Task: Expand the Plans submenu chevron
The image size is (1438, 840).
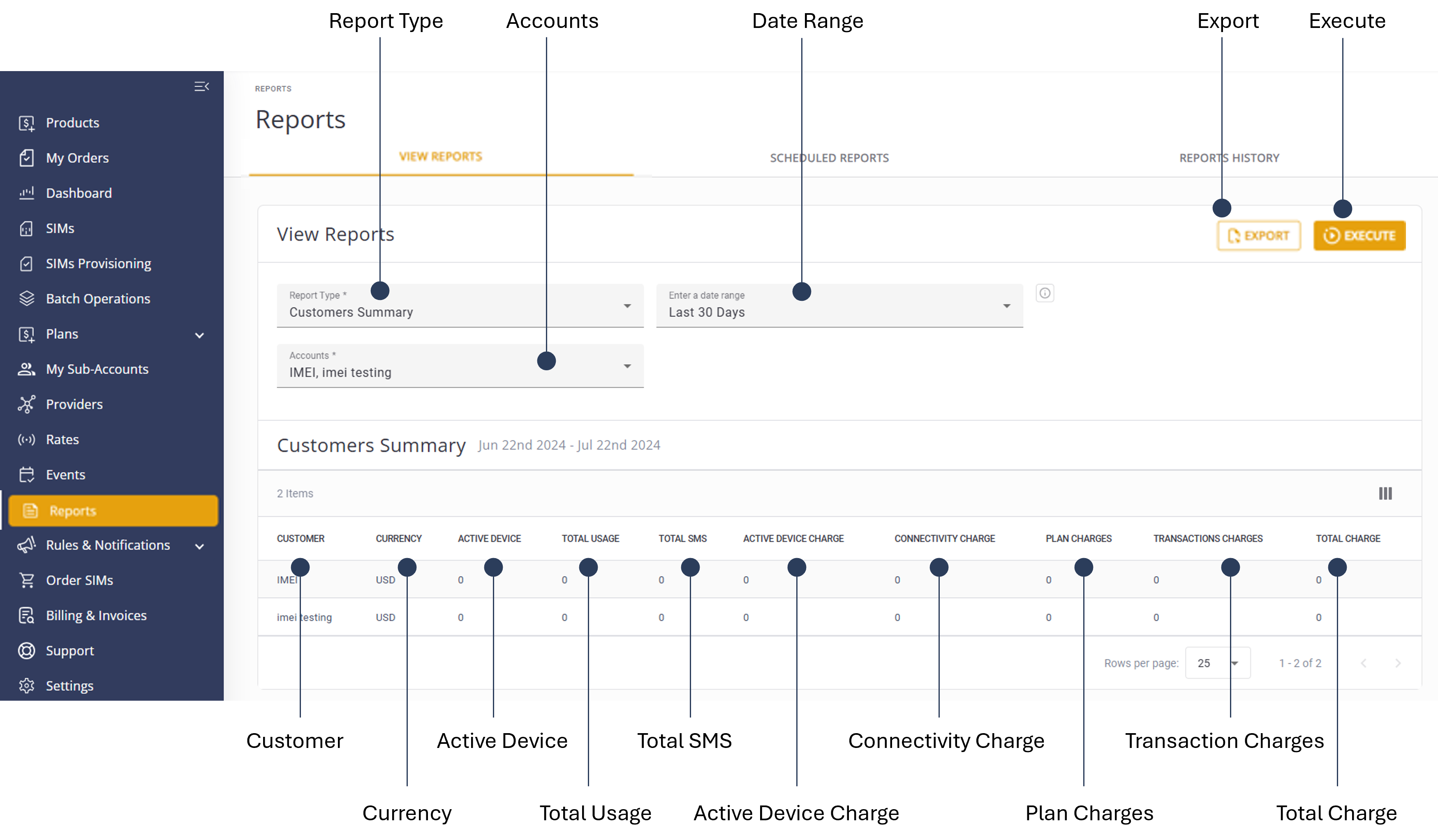Action: click(x=199, y=335)
